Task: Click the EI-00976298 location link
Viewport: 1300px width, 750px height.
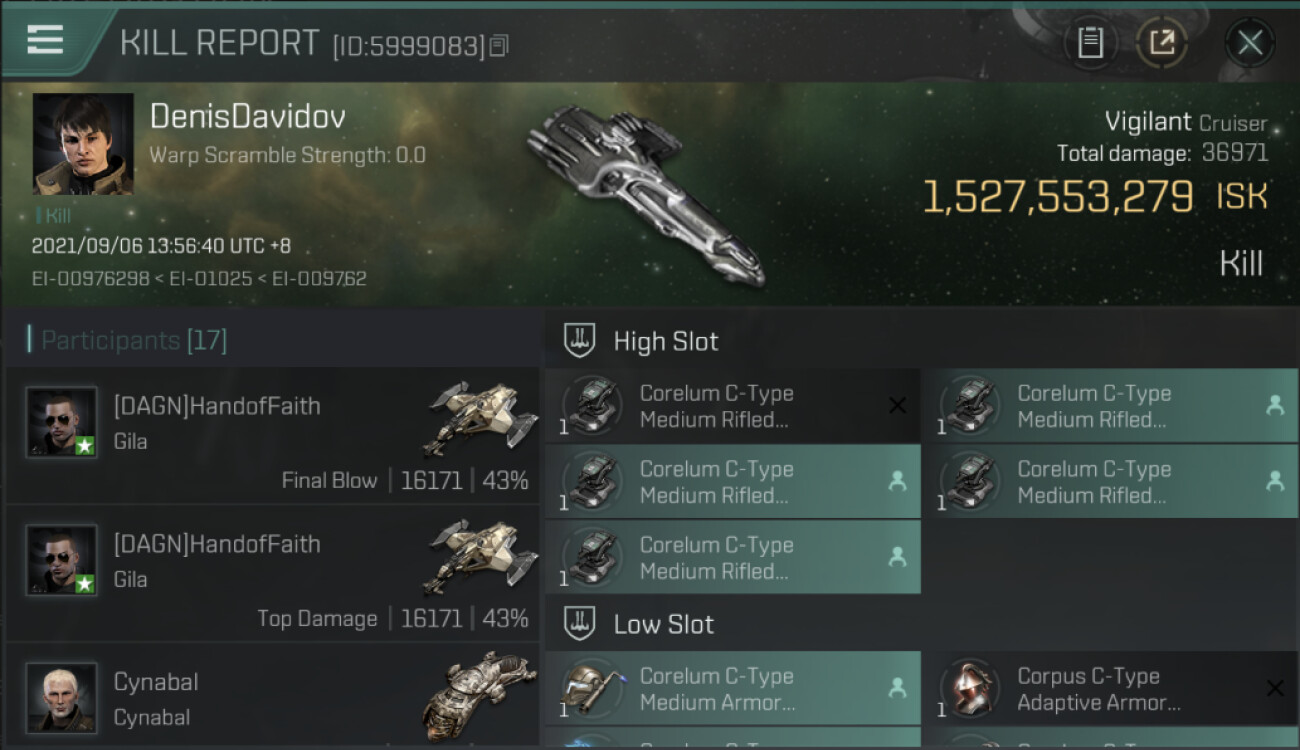Action: [89, 278]
